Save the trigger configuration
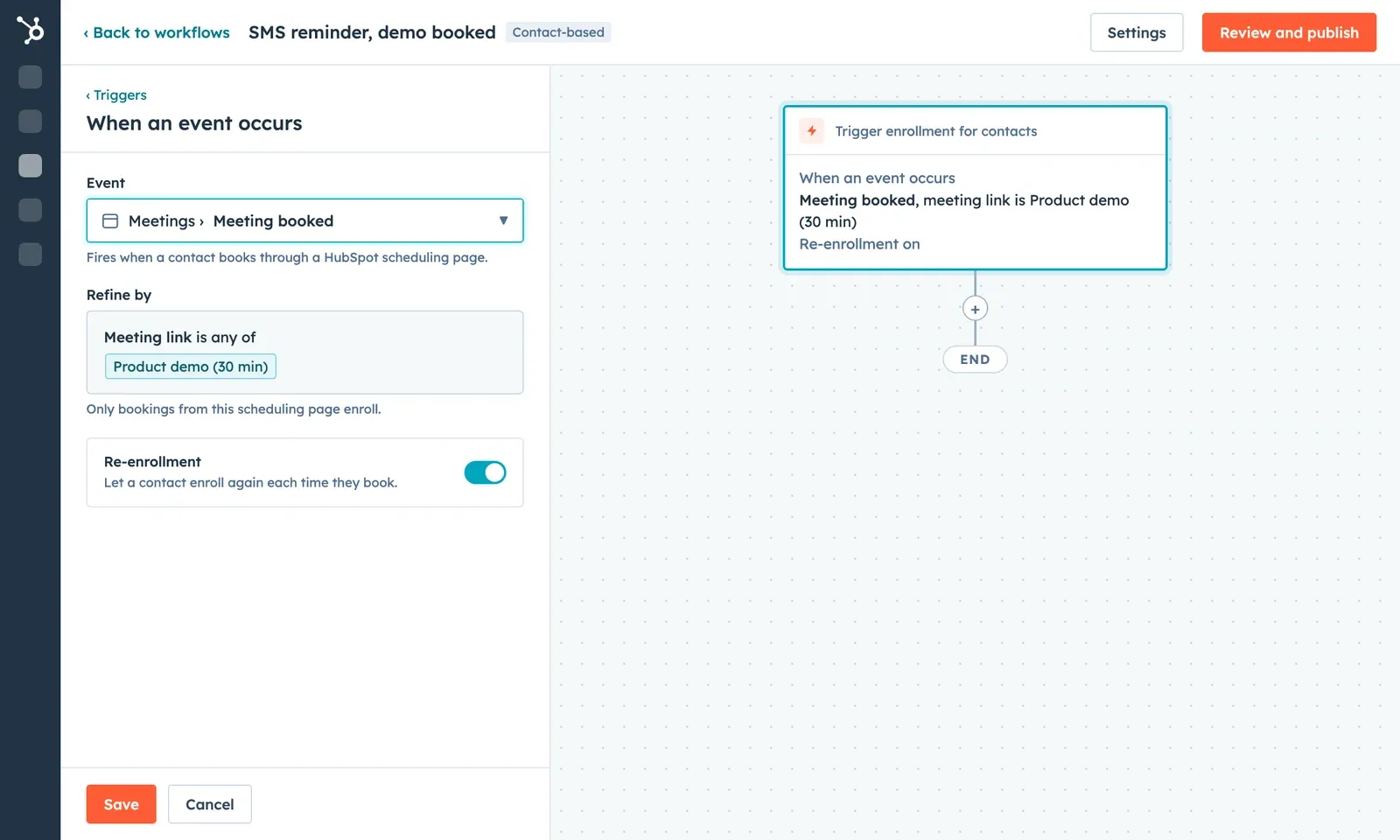This screenshot has width=1400, height=840. tap(121, 804)
